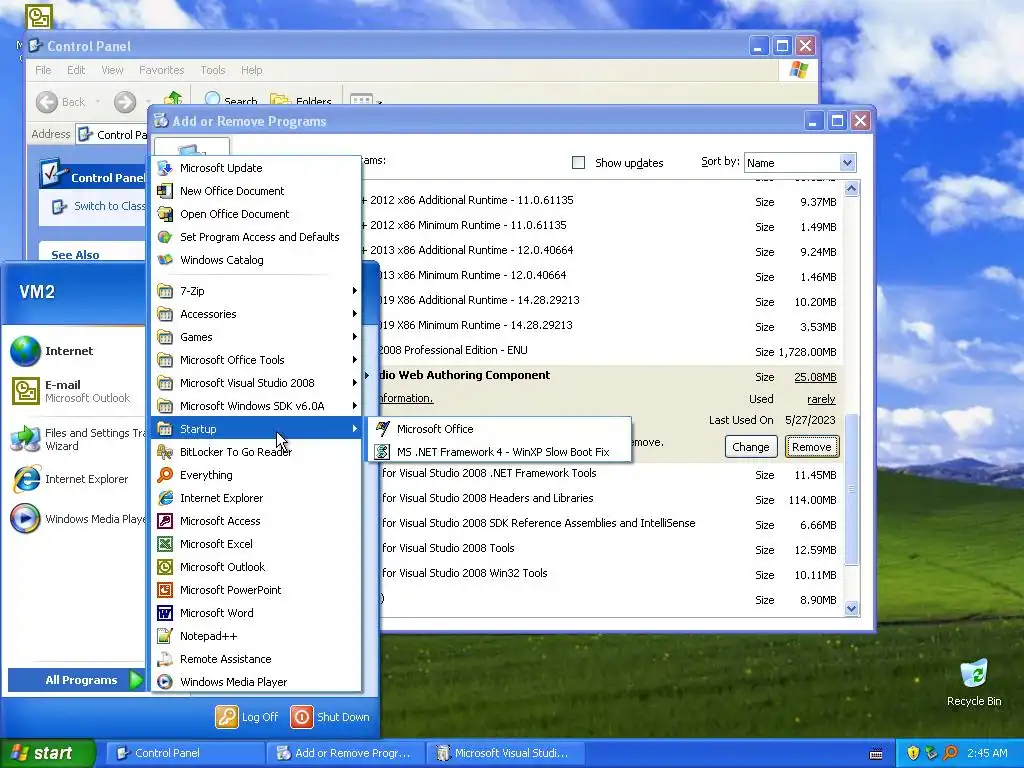Expand the Microsoft Visual Studio 2008 folder
1024x768 pixels.
256,383
